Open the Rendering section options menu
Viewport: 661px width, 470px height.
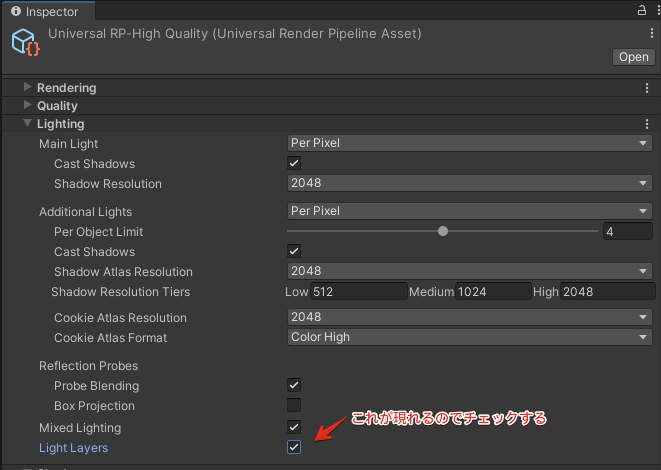[x=647, y=88]
